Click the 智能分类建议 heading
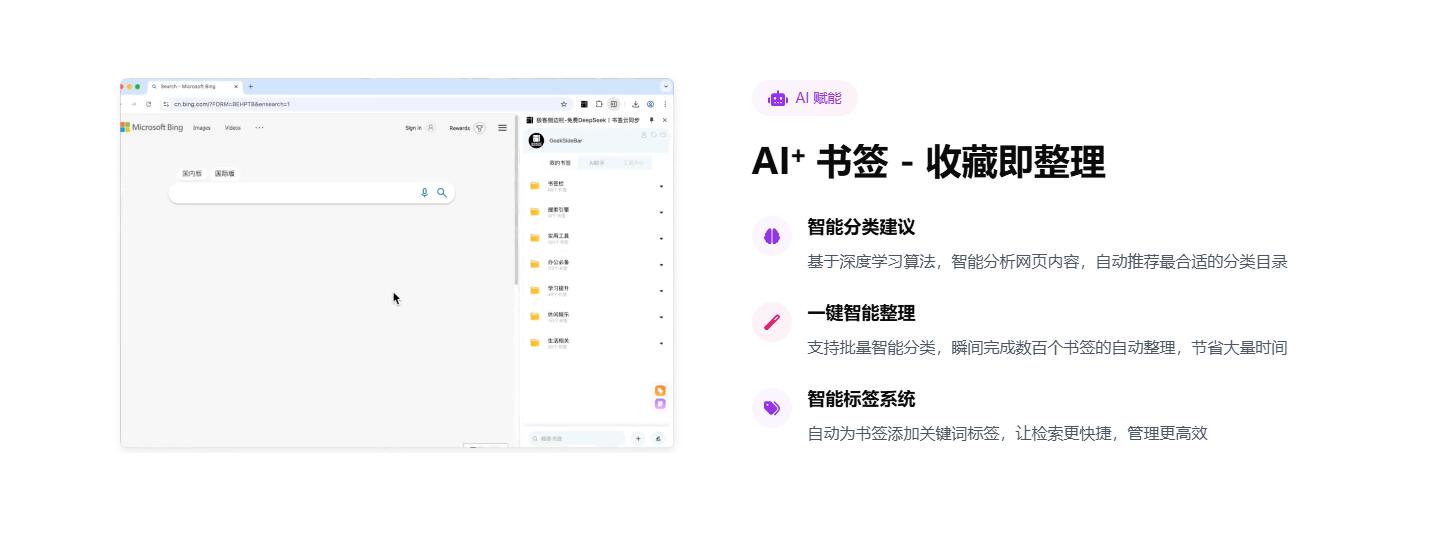This screenshot has height=536, width=1443. click(x=861, y=227)
